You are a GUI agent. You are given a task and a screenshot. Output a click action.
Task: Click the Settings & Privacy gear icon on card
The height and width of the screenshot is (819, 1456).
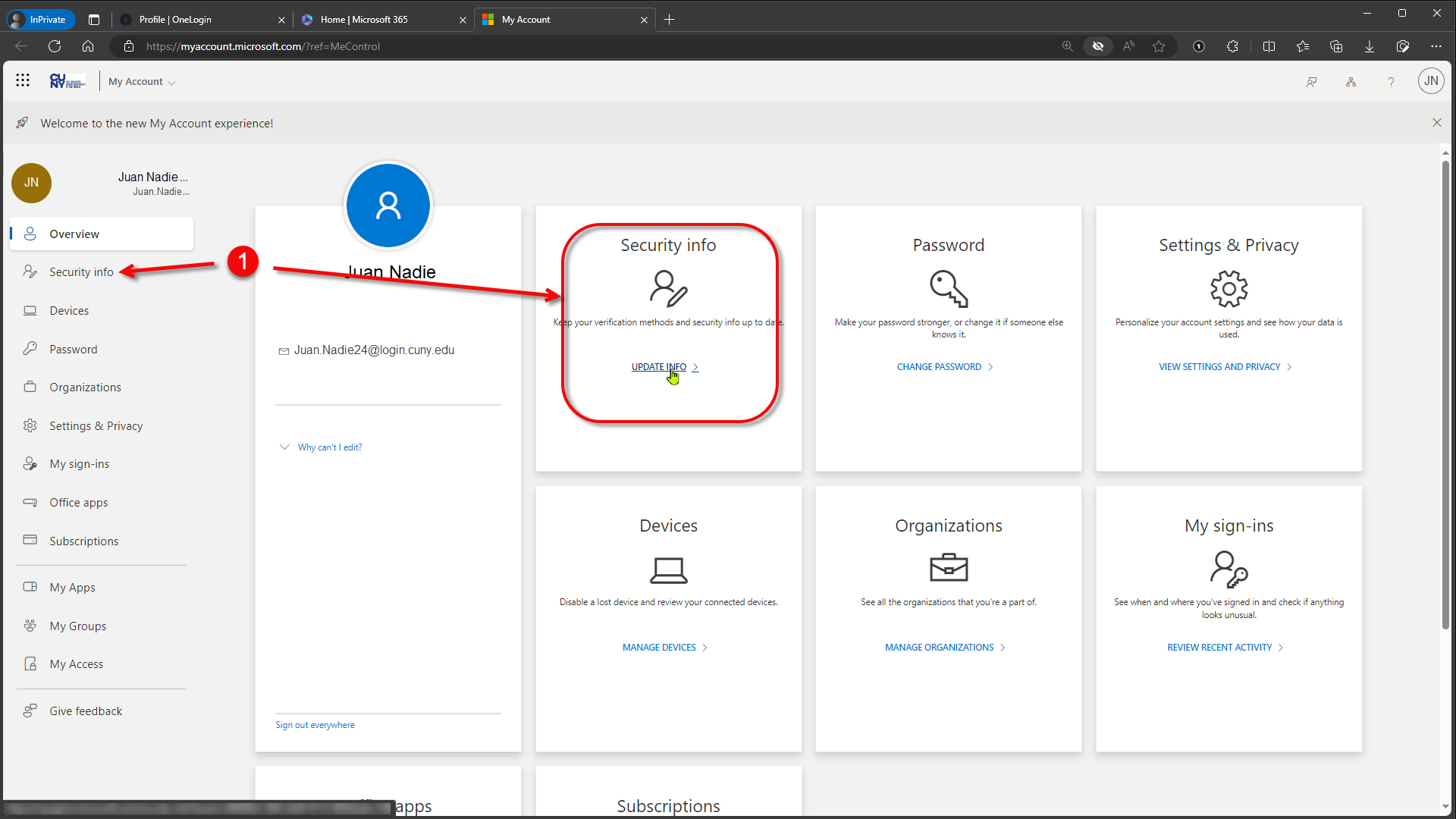click(x=1228, y=289)
